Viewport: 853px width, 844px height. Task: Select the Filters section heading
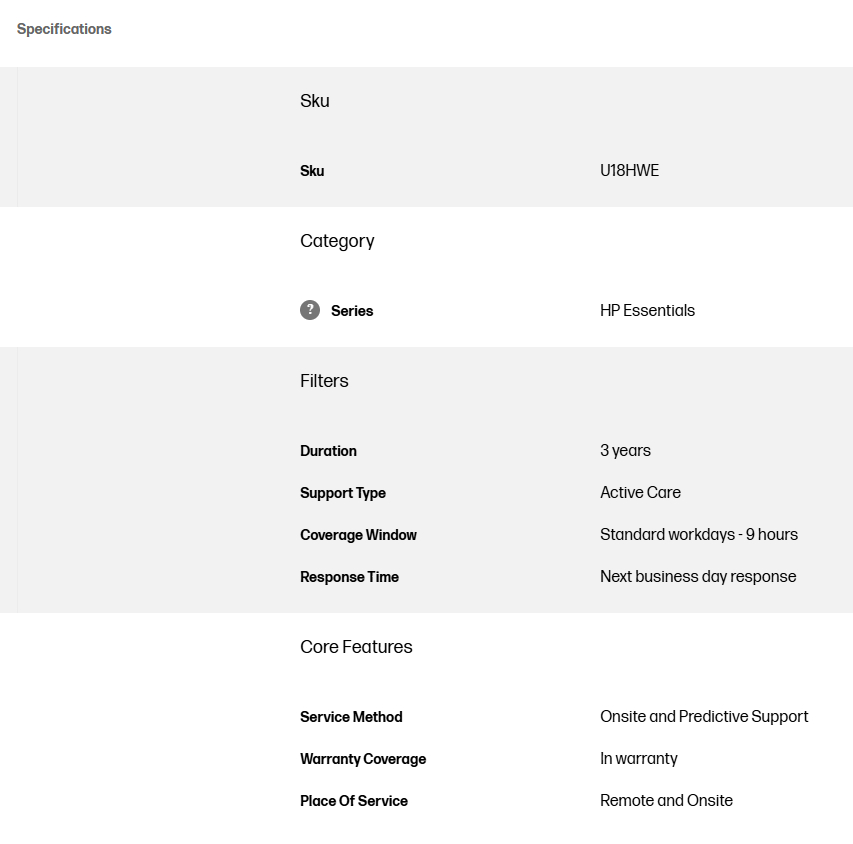tap(324, 381)
